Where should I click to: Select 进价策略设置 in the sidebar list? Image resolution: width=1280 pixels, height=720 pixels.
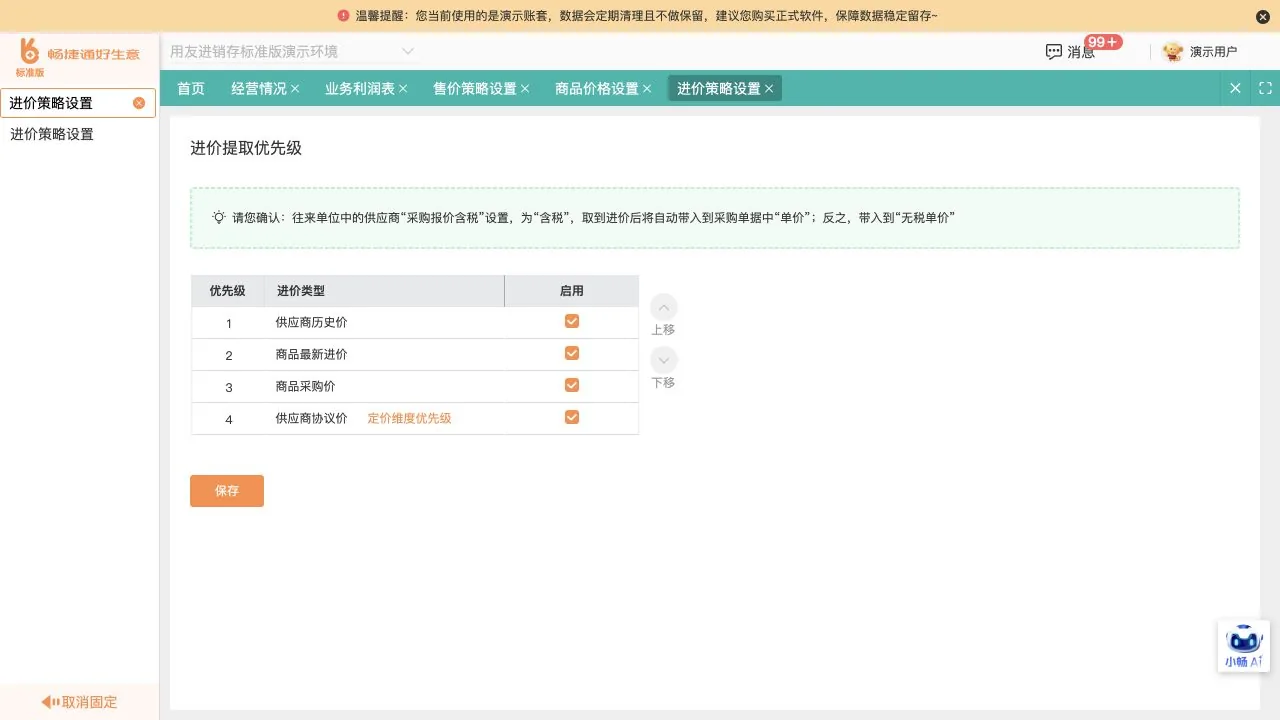tap(52, 134)
